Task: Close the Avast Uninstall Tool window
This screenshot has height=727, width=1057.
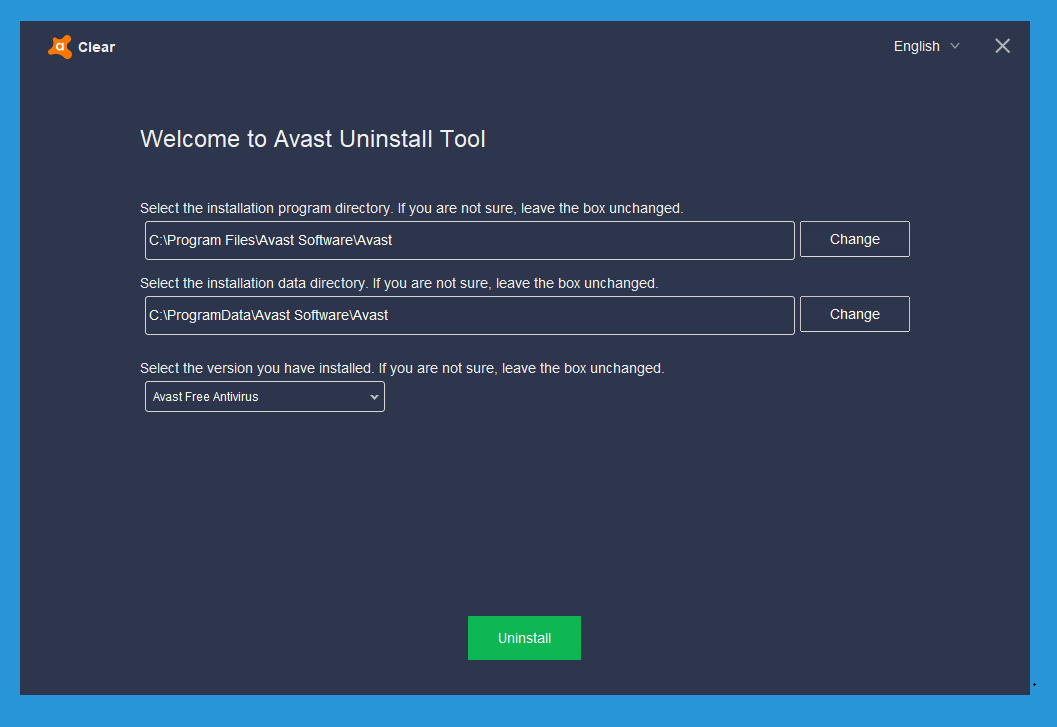Action: tap(1002, 46)
